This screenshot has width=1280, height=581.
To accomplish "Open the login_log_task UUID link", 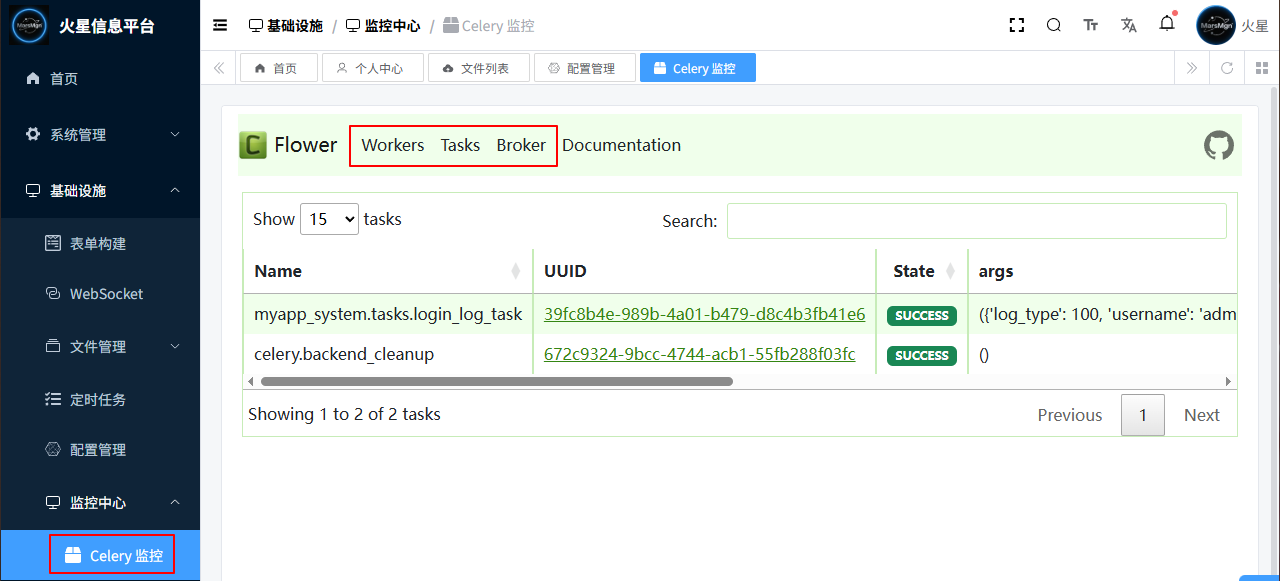I will [x=704, y=314].
